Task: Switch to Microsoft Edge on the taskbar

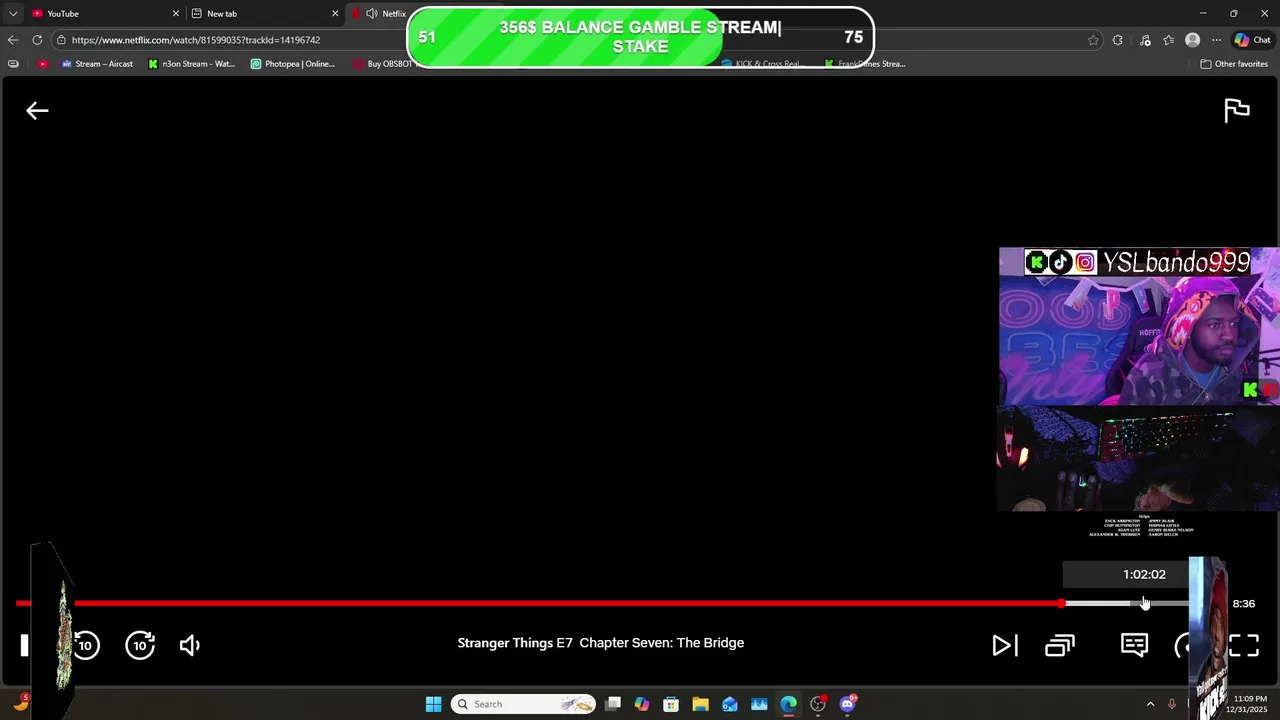Action: coord(789,704)
